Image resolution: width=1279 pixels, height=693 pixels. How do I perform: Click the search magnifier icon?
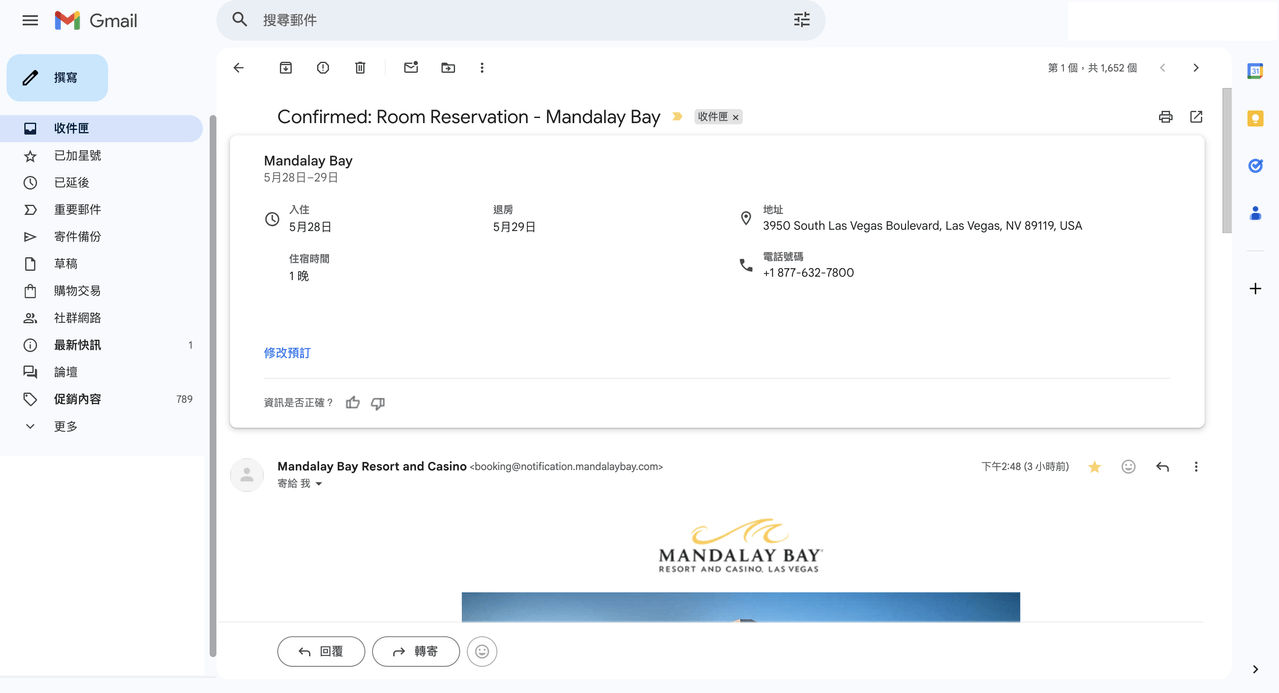pyautogui.click(x=240, y=20)
